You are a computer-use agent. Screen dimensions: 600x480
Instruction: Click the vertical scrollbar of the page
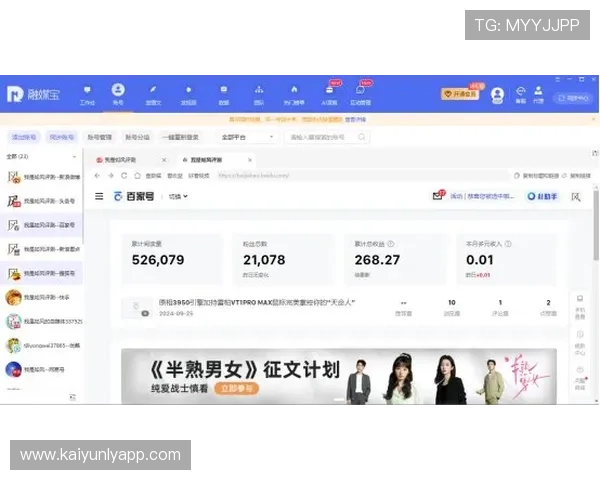click(596, 226)
